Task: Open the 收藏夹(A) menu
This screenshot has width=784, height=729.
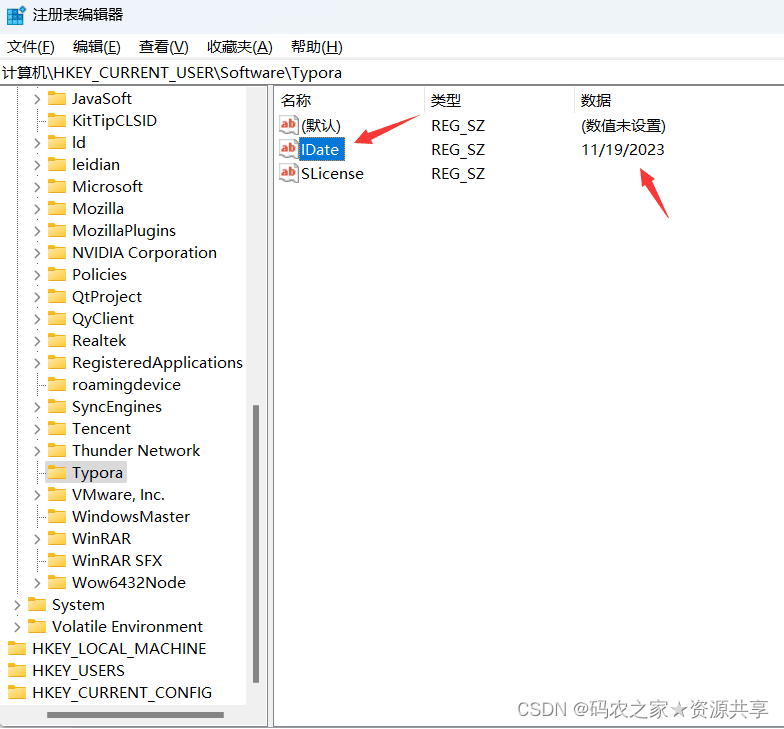Action: pos(240,47)
